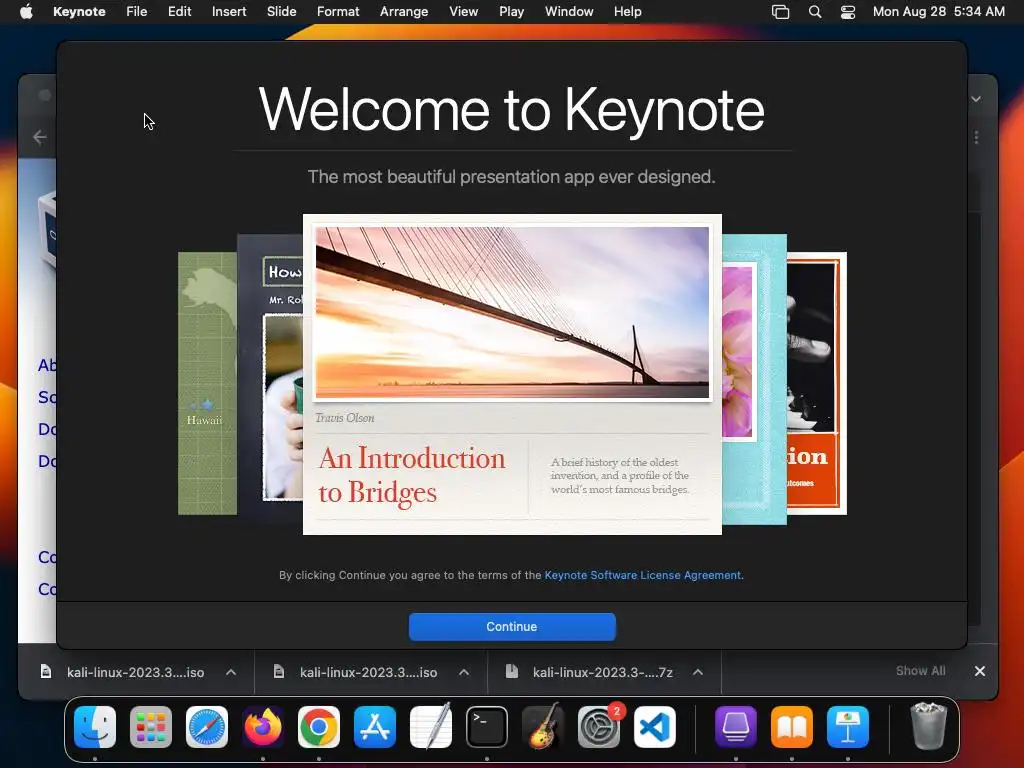The image size is (1024, 768).
Task: Open Control Center icon
Action: (x=848, y=12)
